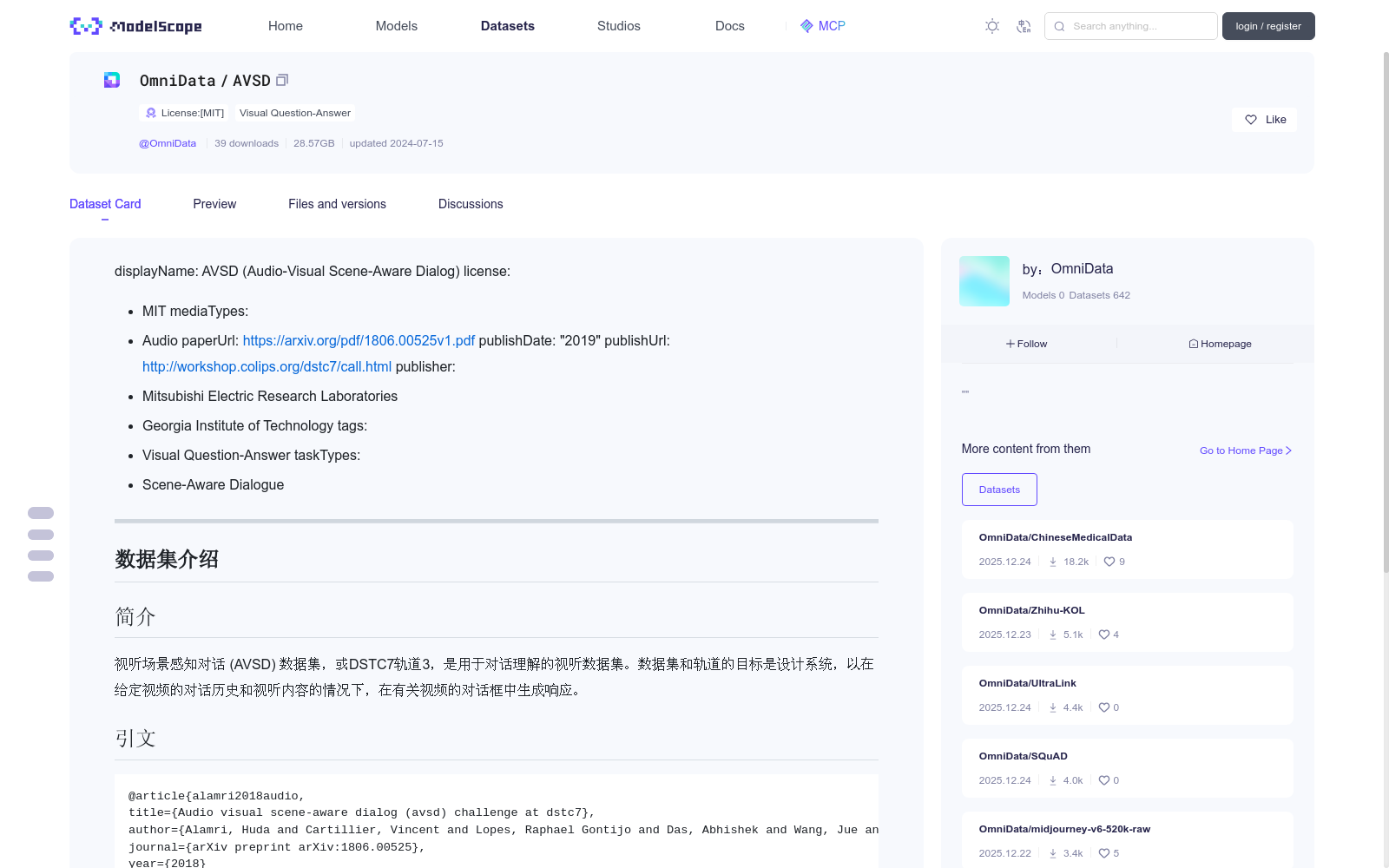
Task: Toggle the light/dark theme sun icon
Action: (x=992, y=26)
